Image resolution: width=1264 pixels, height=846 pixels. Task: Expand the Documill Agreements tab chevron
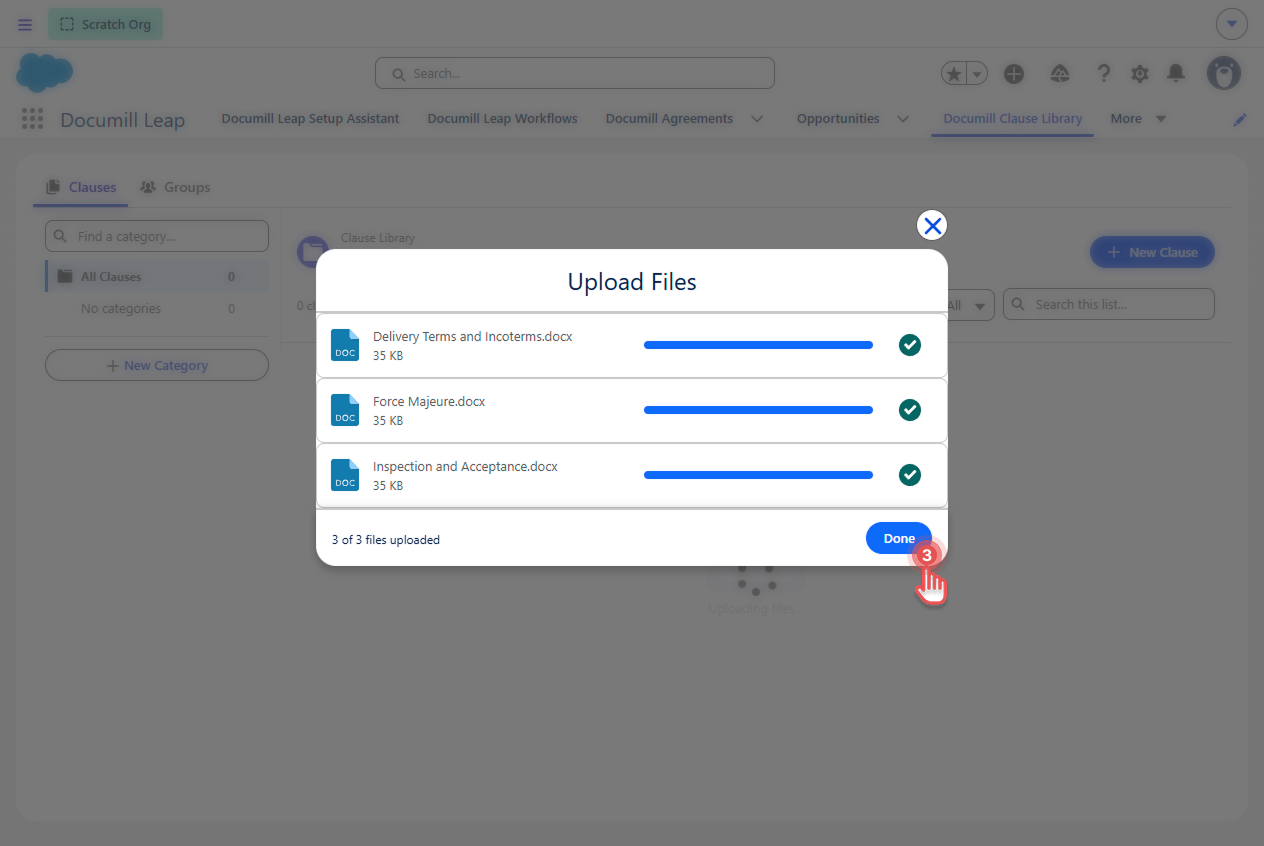pos(757,119)
